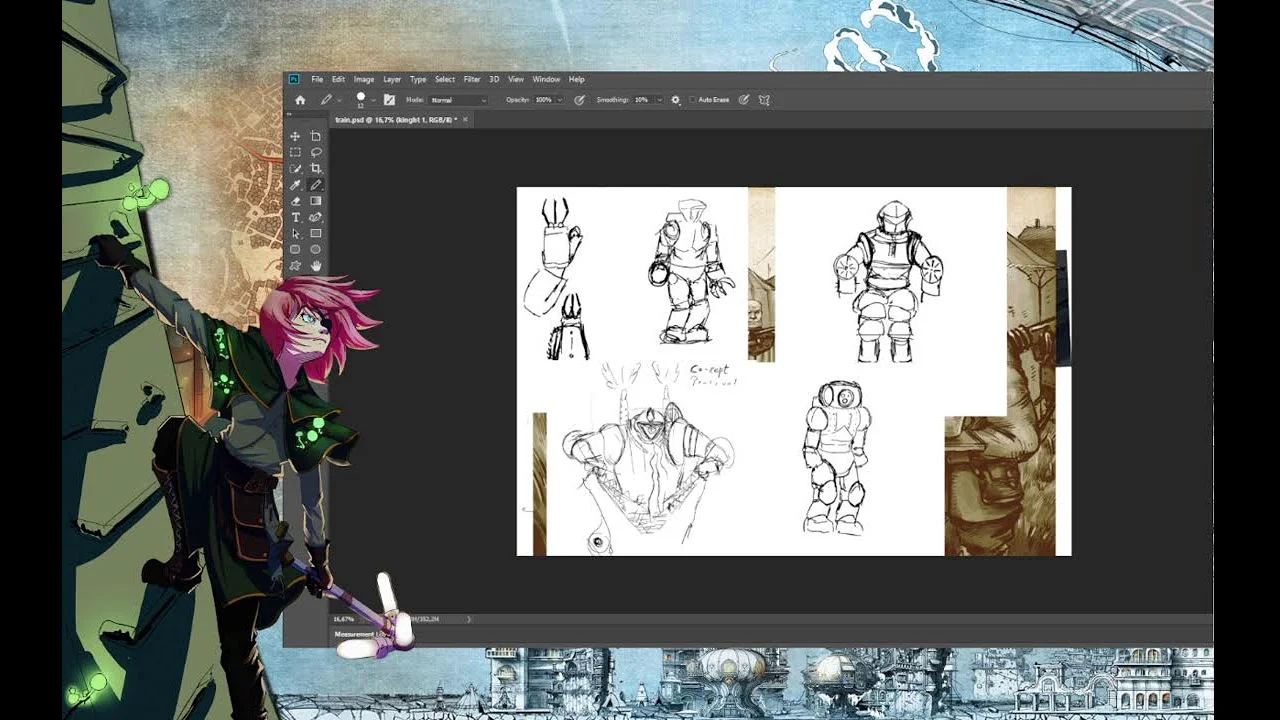Open smoothing options gear
The height and width of the screenshot is (720, 1280).
point(676,100)
